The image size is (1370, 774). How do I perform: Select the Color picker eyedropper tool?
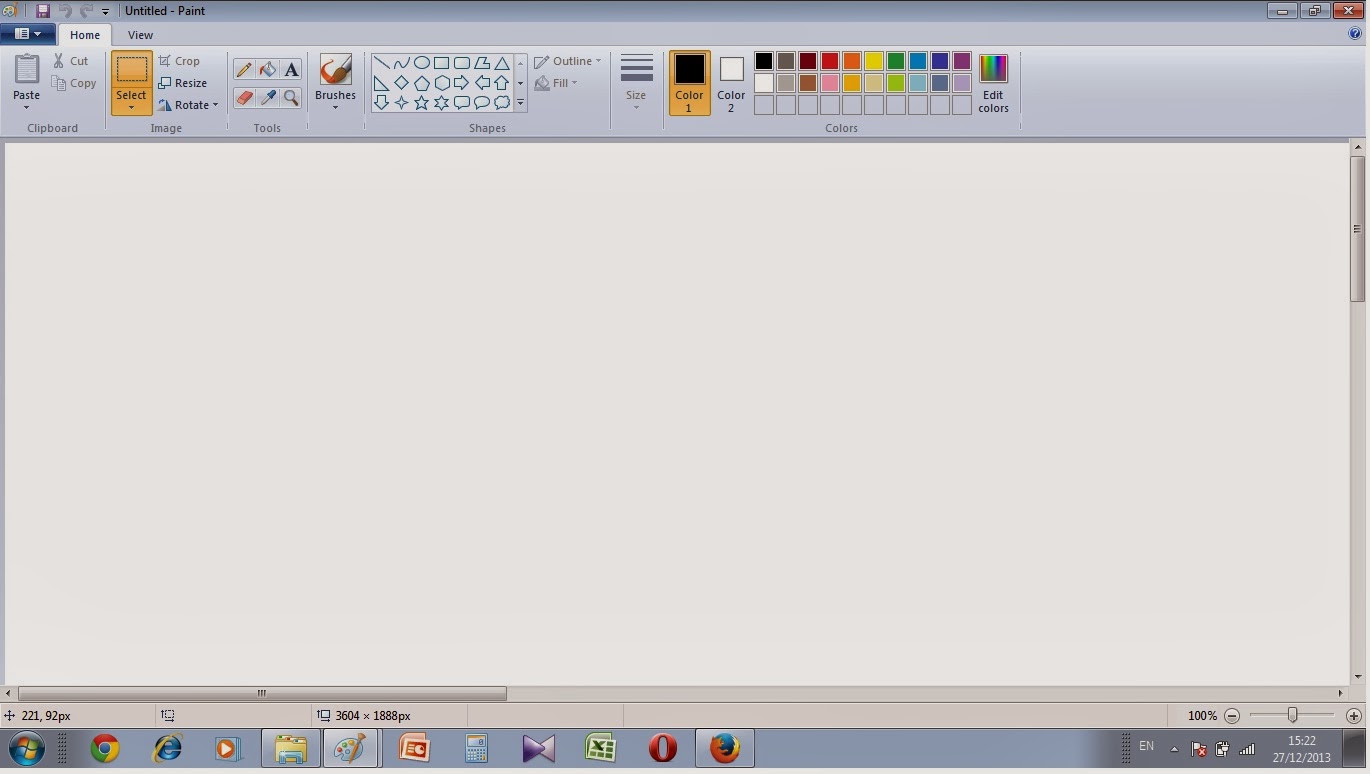[x=267, y=97]
